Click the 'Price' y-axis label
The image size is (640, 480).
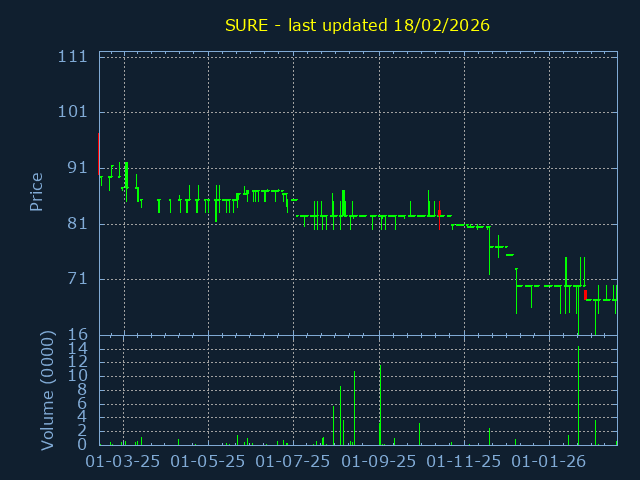click(x=36, y=191)
